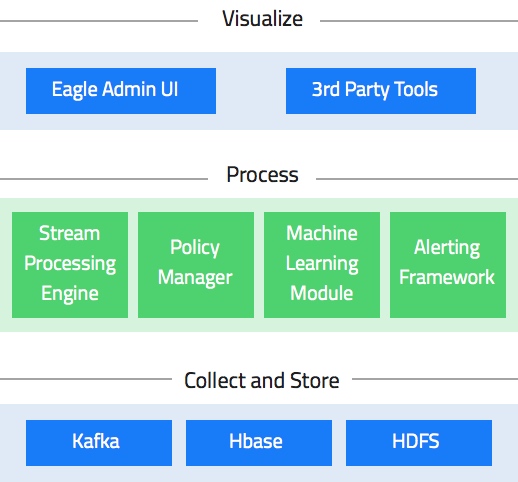Click the Visualize section heading
518x482 pixels.
262,19
